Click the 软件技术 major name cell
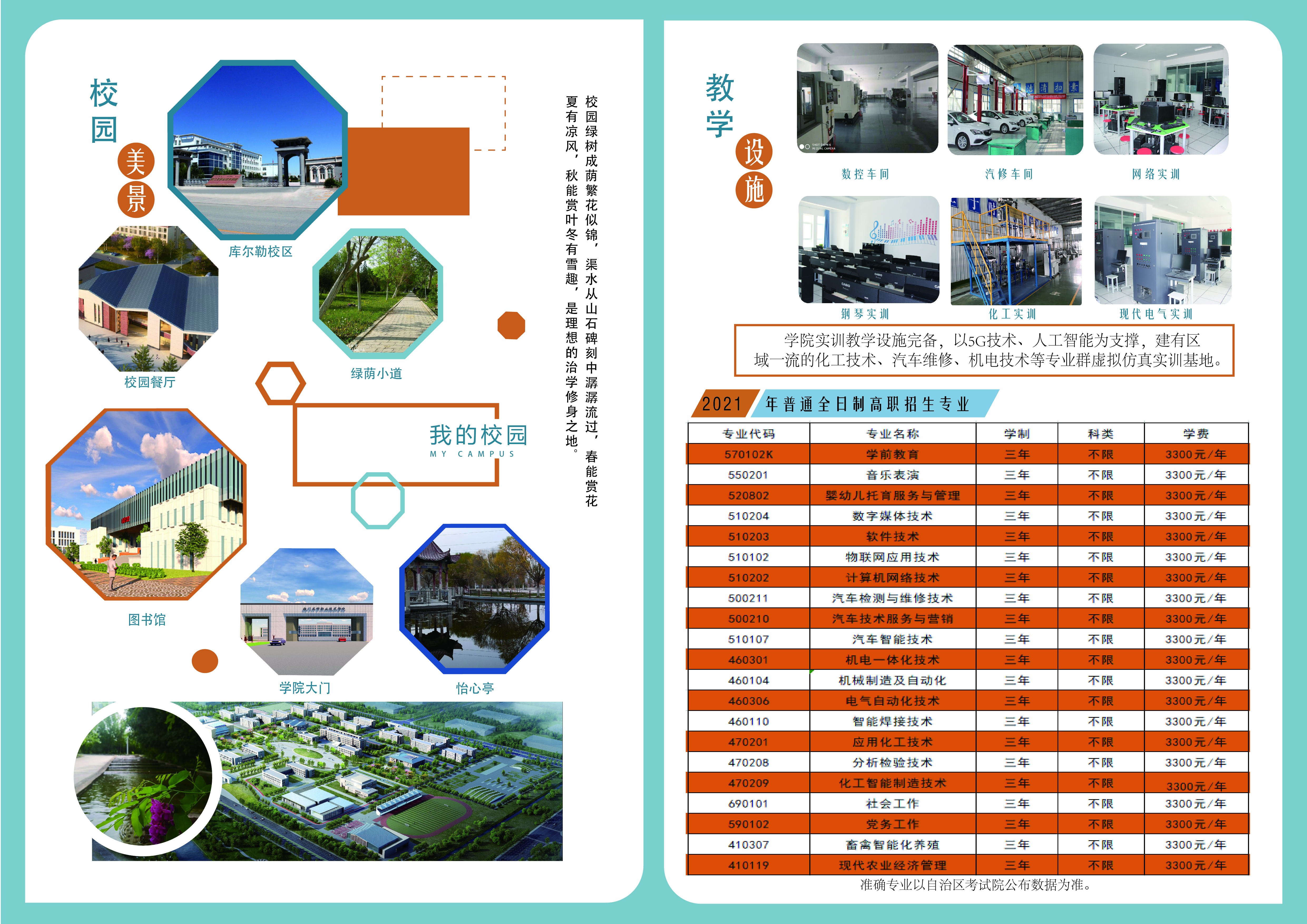1307x924 pixels. [x=892, y=537]
